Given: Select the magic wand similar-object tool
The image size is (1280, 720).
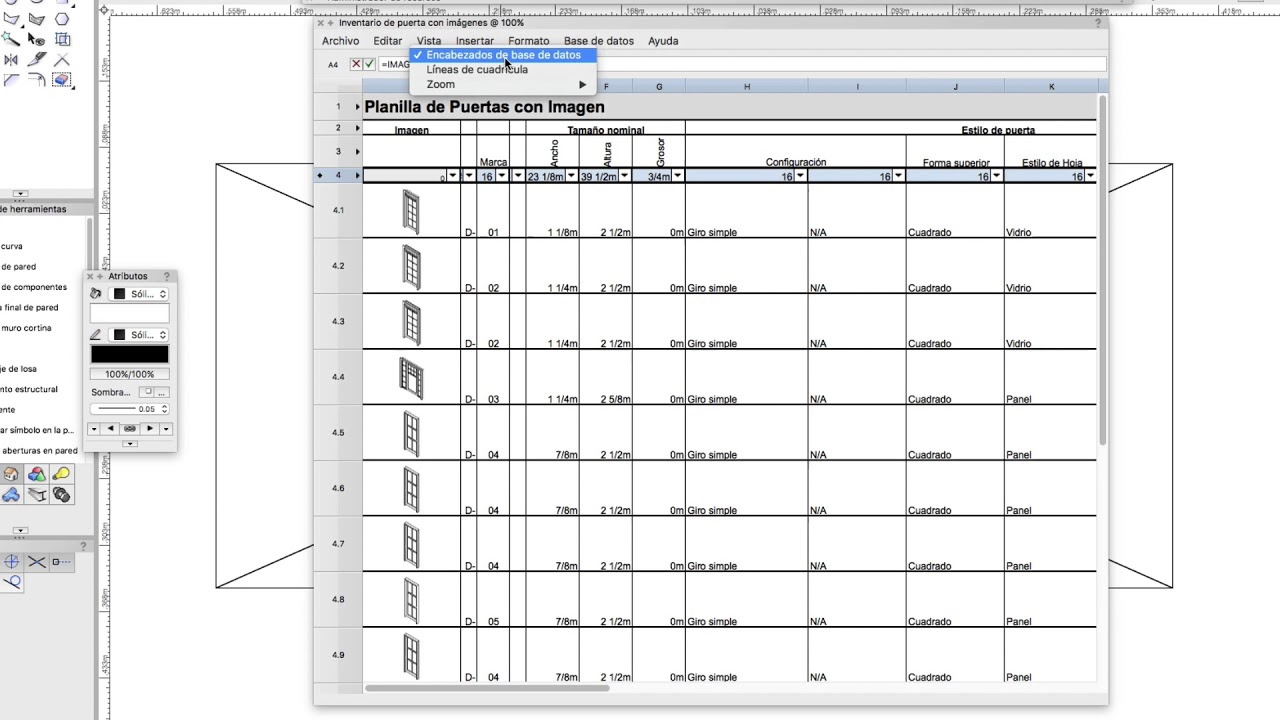Looking at the screenshot, I should pyautogui.click(x=11, y=39).
